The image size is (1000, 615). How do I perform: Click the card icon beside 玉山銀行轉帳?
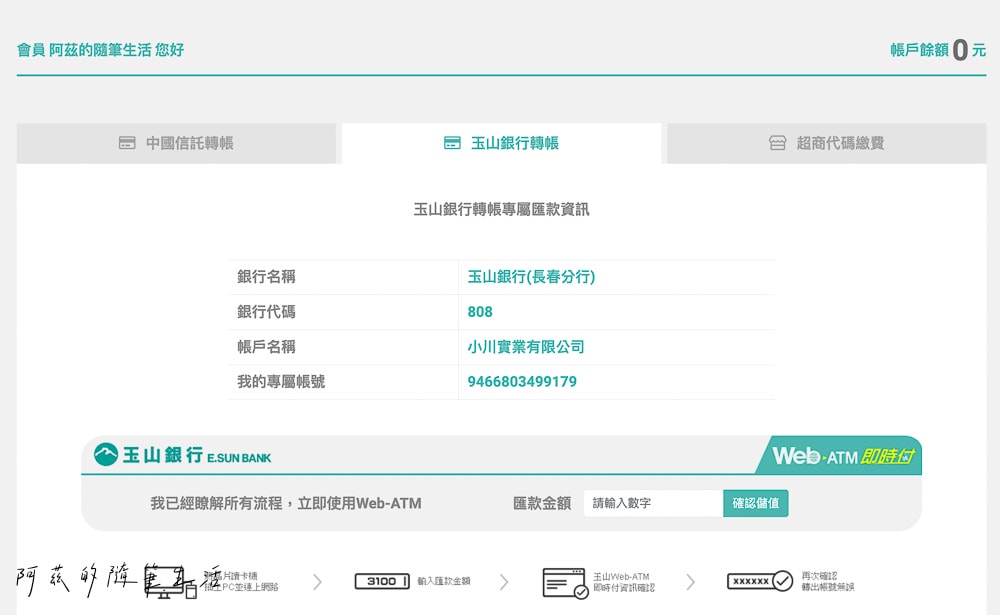tap(452, 143)
